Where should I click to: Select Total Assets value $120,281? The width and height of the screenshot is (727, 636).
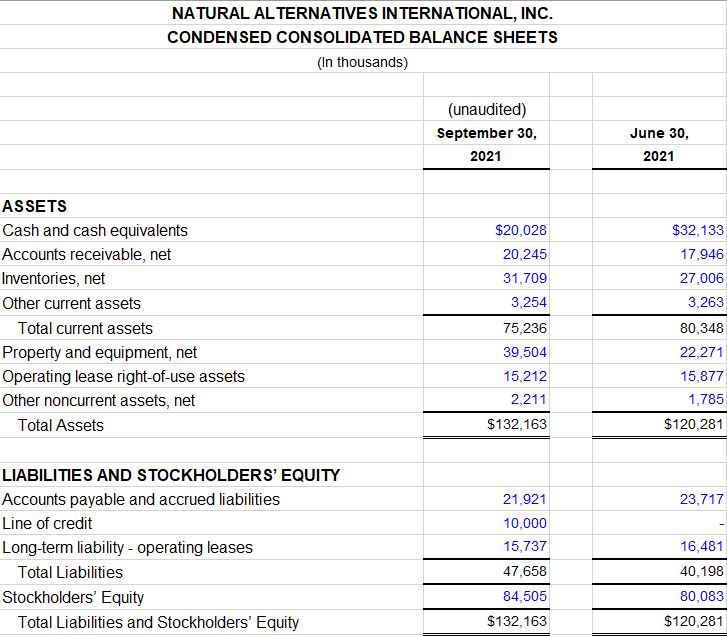tap(694, 424)
